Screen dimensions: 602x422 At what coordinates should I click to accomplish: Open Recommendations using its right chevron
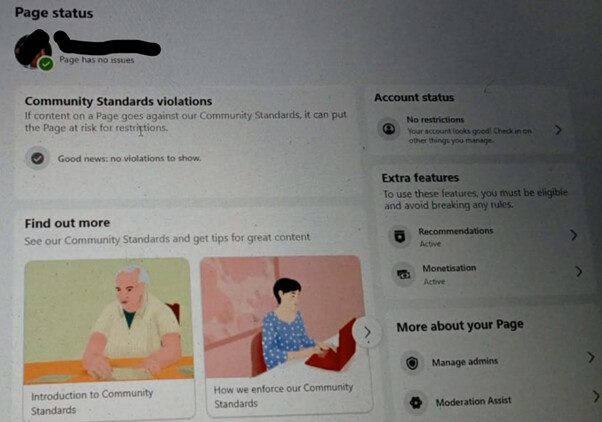point(573,235)
